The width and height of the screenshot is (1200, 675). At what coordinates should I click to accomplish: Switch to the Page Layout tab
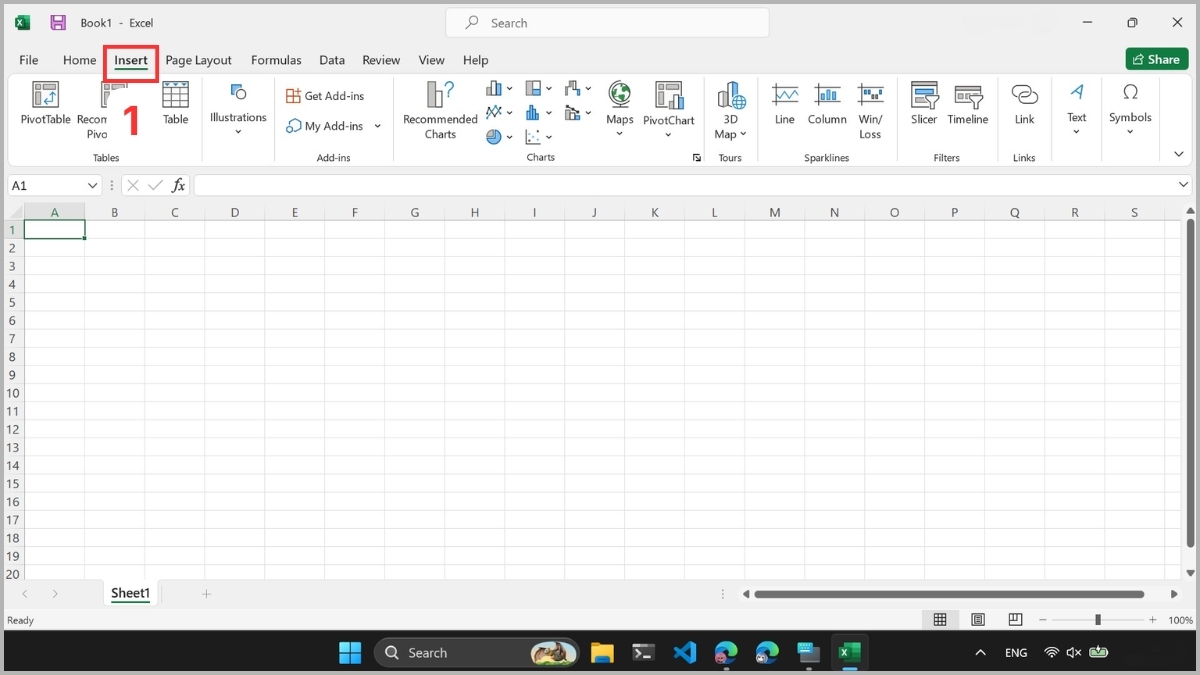(x=198, y=60)
